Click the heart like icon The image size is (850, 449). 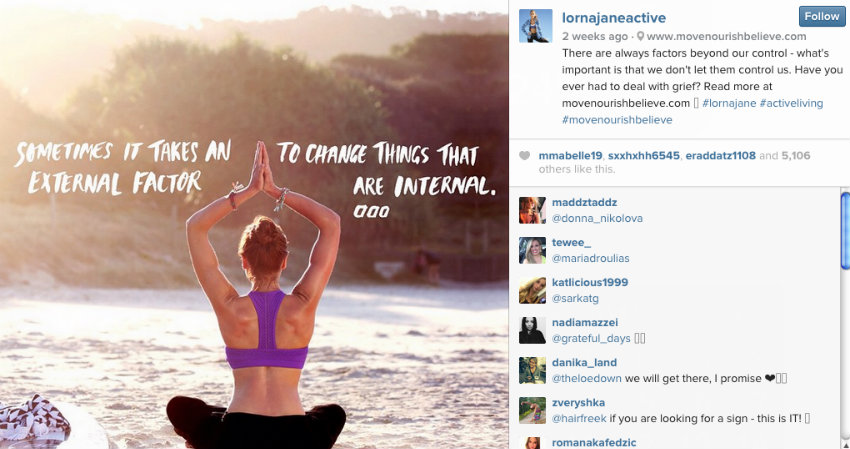[524, 156]
